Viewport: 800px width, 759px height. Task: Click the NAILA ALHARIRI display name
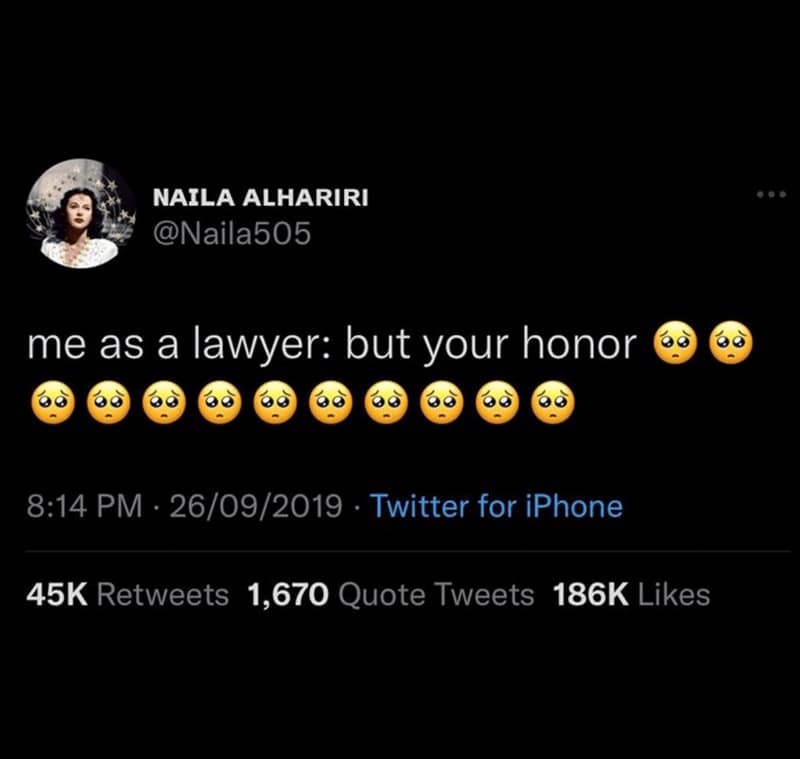click(260, 197)
